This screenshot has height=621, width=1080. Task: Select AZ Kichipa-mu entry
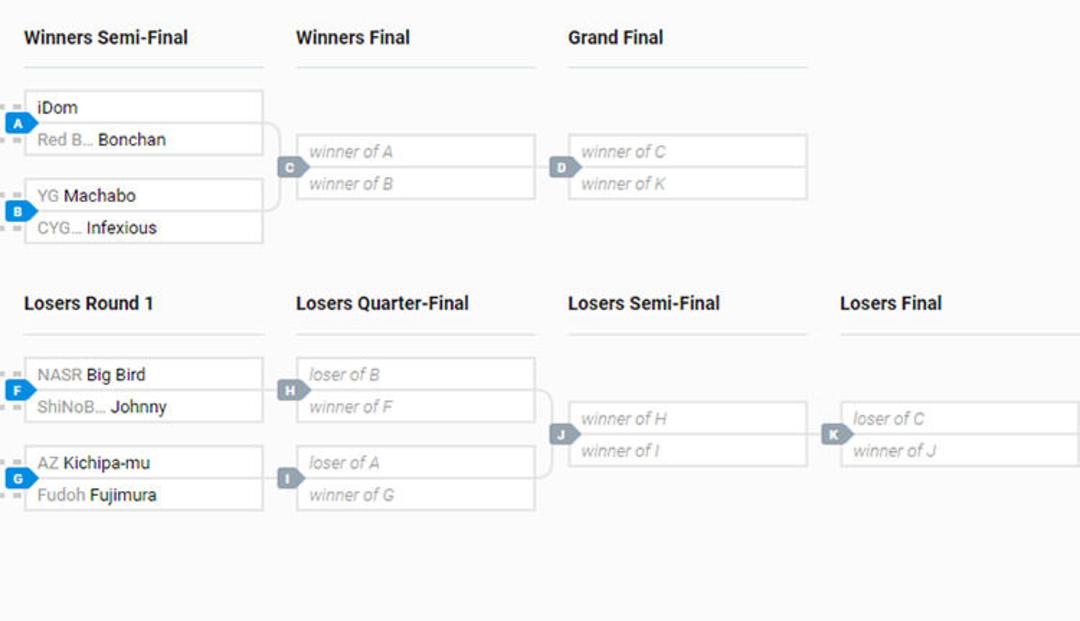(144, 463)
